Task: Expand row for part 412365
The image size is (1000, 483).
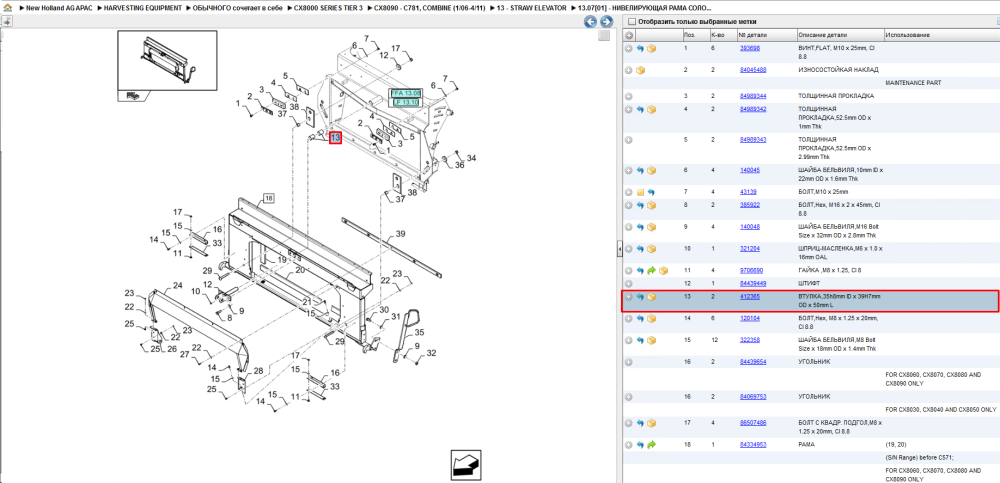Action: point(629,297)
